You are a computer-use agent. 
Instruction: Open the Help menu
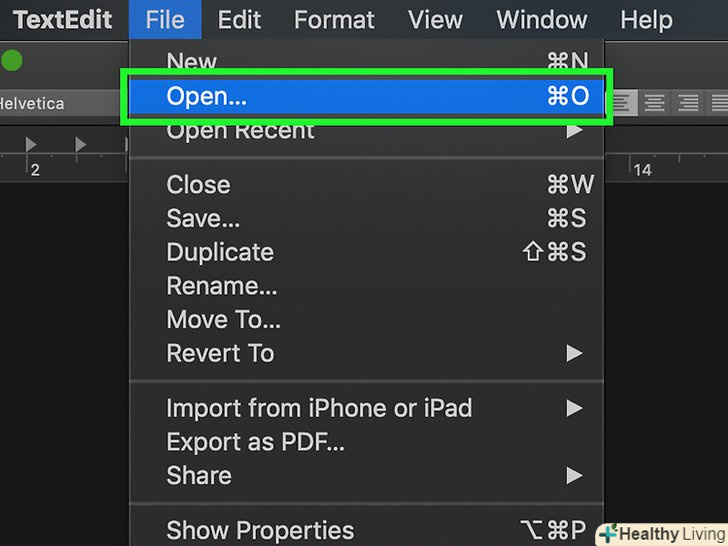(647, 19)
